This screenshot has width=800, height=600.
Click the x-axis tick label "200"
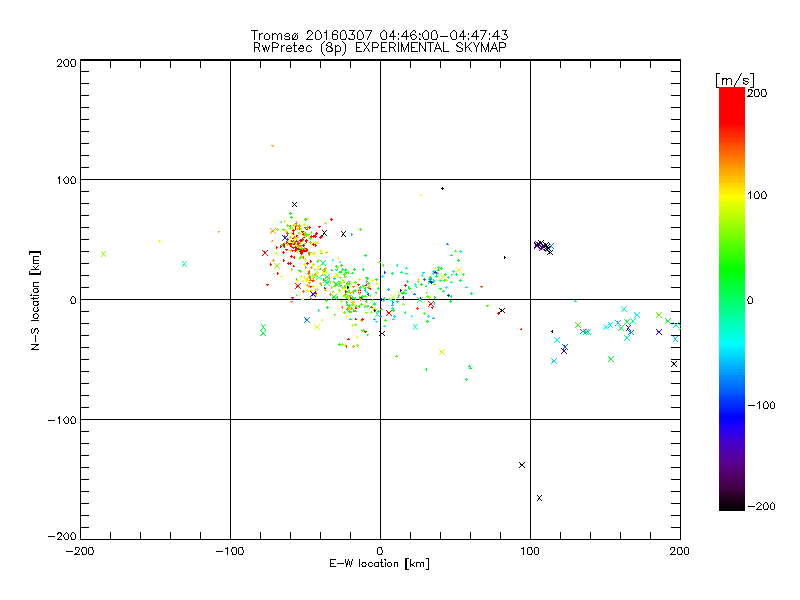(680, 551)
